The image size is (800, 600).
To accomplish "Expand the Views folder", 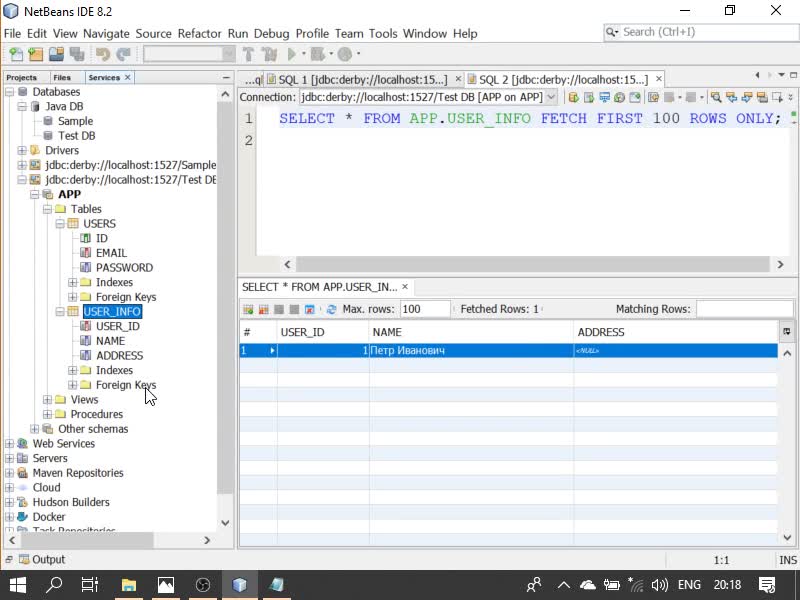I will (47, 399).
